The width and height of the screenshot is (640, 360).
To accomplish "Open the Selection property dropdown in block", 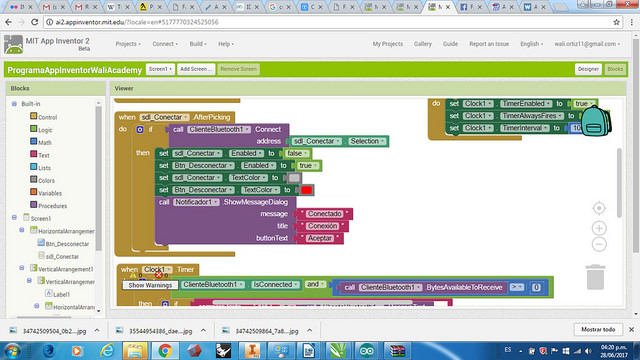I will pyautogui.click(x=367, y=141).
